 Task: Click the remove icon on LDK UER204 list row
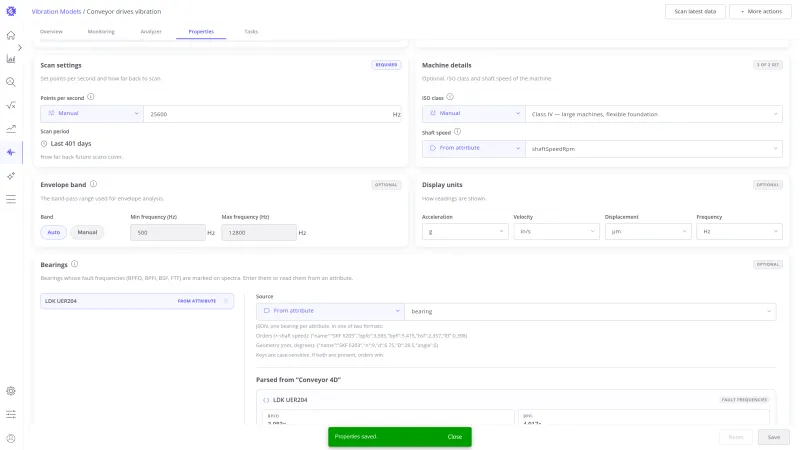click(x=226, y=301)
